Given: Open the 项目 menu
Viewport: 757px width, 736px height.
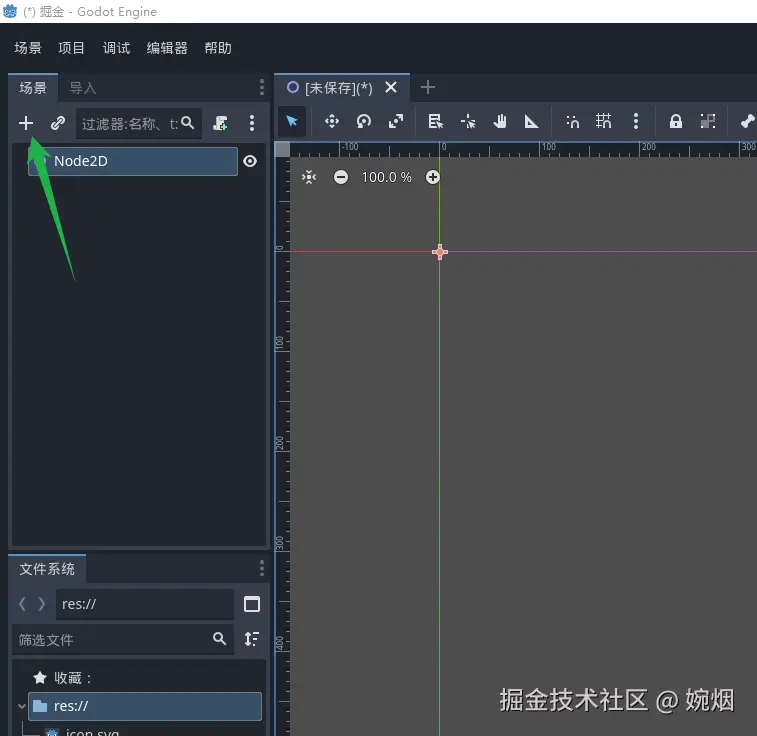Looking at the screenshot, I should click(71, 48).
